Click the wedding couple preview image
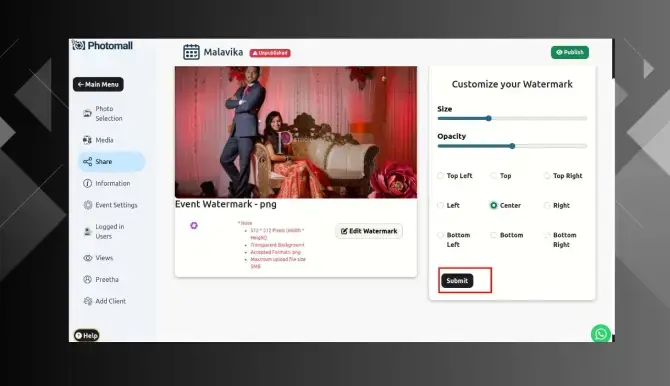Screen dimensions: 670x386 click(296, 132)
